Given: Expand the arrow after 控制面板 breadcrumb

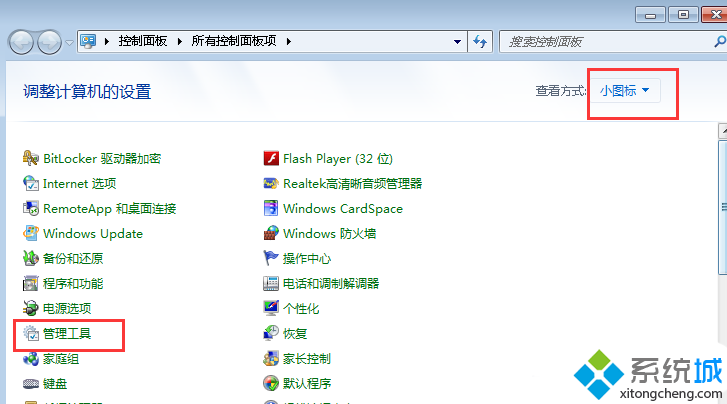Looking at the screenshot, I should click(x=179, y=42).
